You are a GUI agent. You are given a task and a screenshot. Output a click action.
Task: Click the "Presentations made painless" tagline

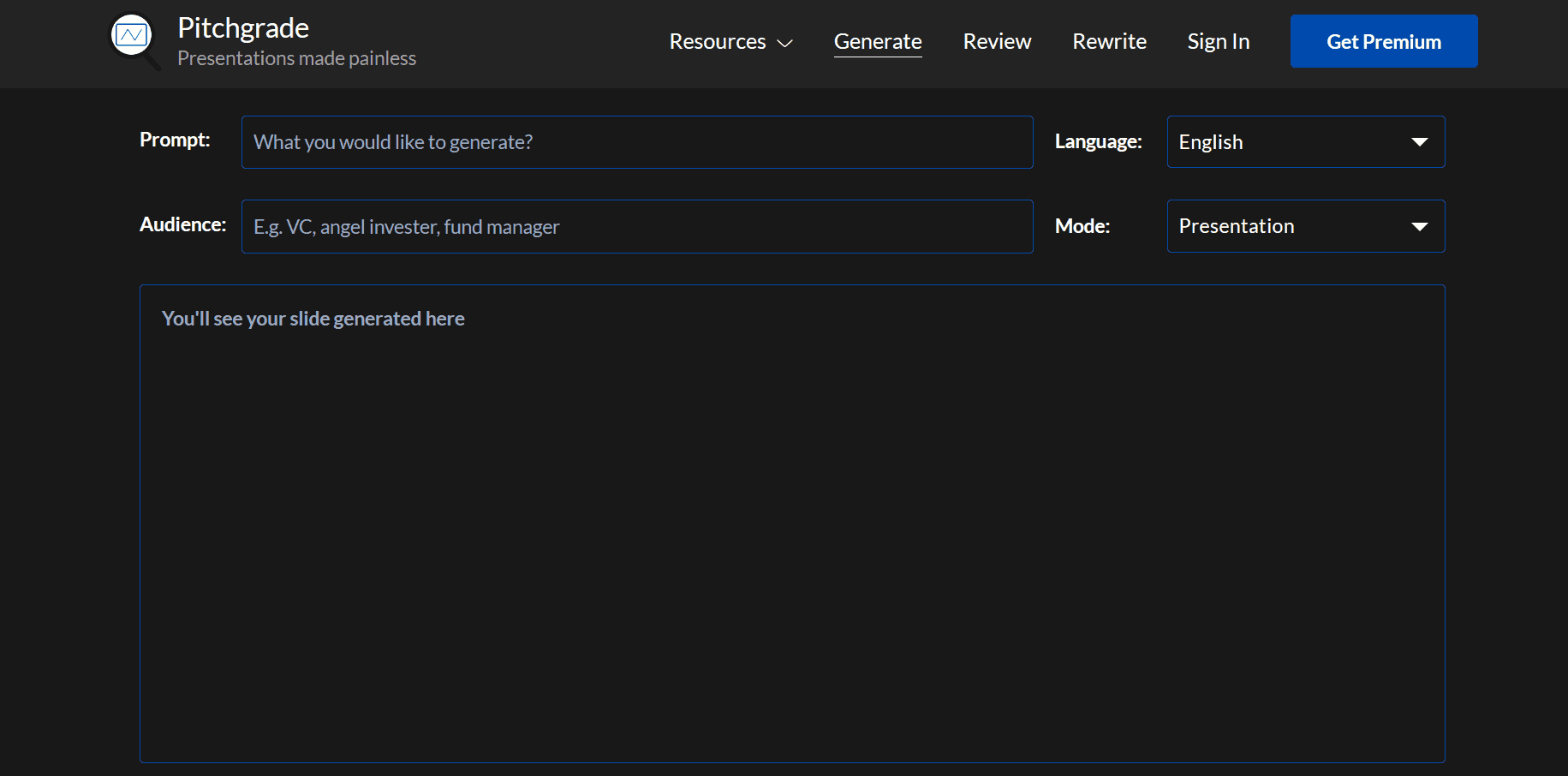point(296,58)
